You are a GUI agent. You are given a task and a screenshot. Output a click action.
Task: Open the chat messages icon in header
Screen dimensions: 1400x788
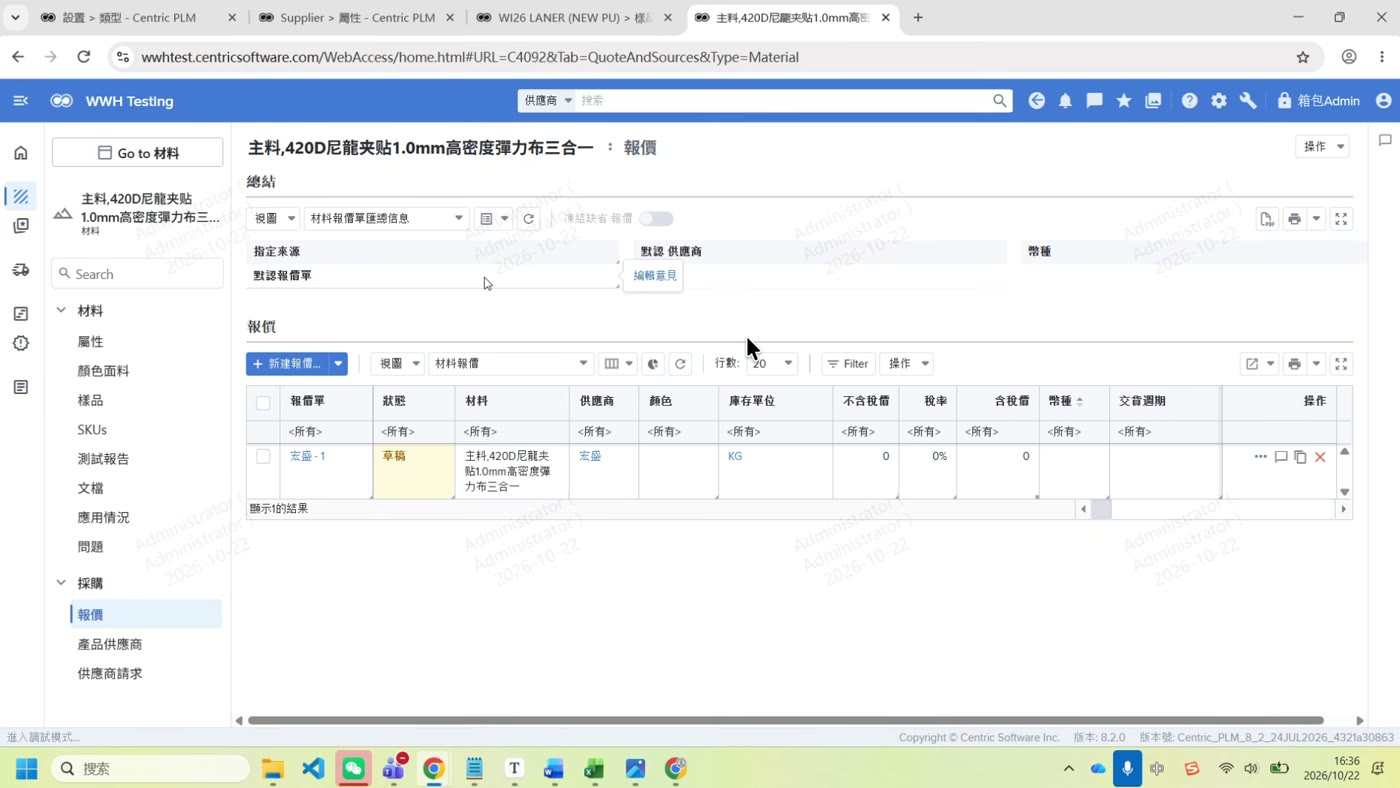[1095, 101]
